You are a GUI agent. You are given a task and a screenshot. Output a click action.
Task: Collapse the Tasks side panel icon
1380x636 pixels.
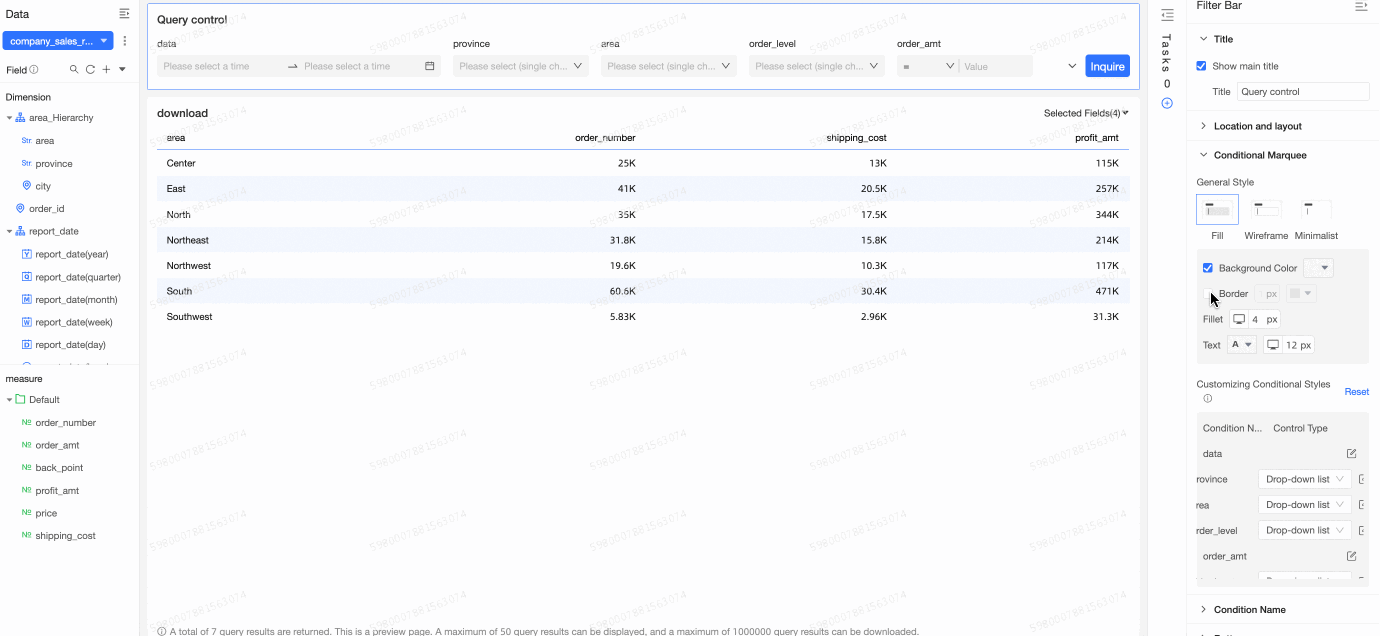1167,14
